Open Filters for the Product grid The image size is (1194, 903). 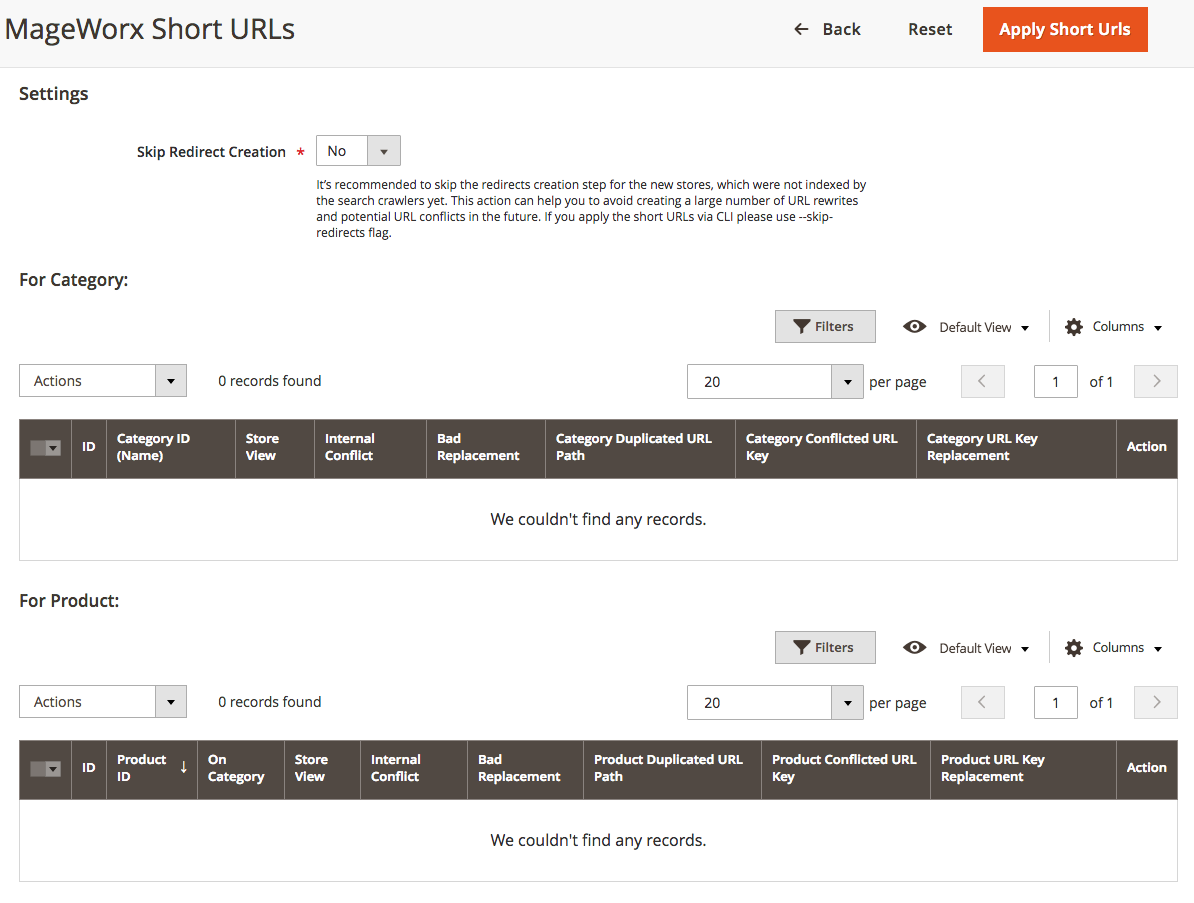pyautogui.click(x=825, y=648)
